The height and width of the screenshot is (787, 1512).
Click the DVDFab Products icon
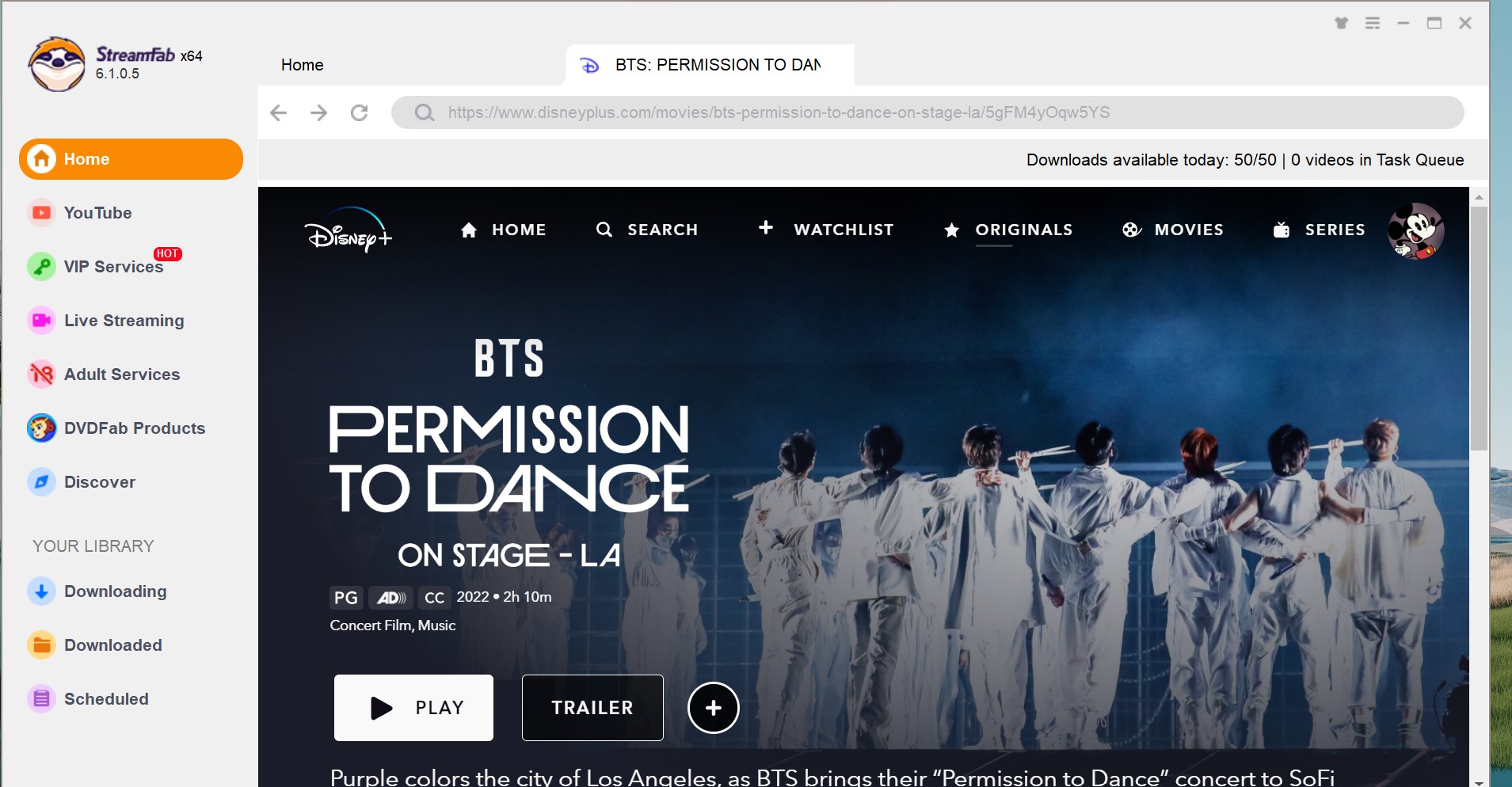click(x=41, y=428)
